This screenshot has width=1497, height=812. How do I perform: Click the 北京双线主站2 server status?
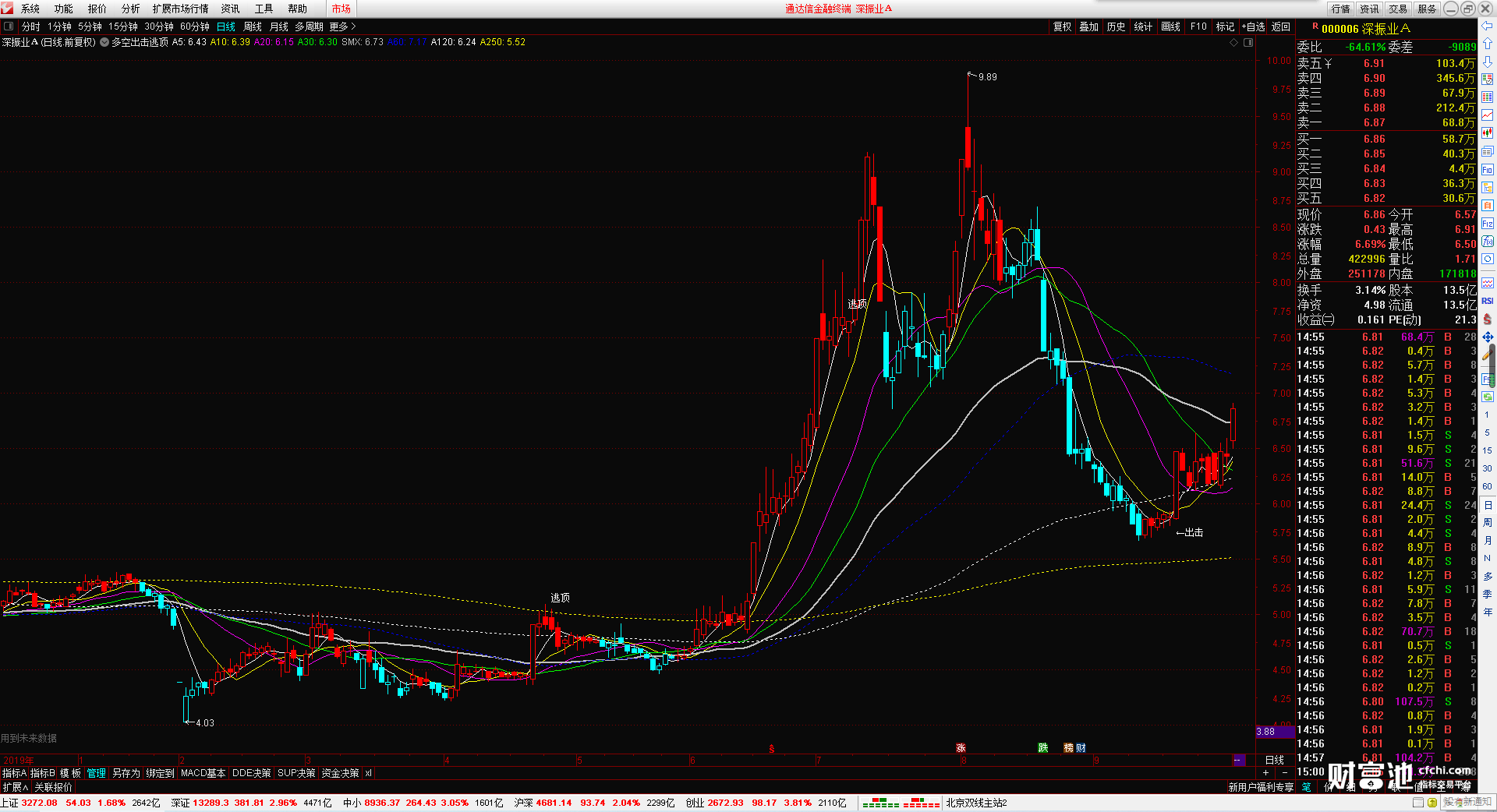click(977, 803)
